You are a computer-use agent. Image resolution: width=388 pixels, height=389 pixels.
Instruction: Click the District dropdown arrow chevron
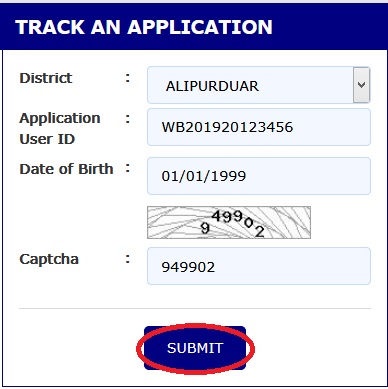tap(361, 85)
